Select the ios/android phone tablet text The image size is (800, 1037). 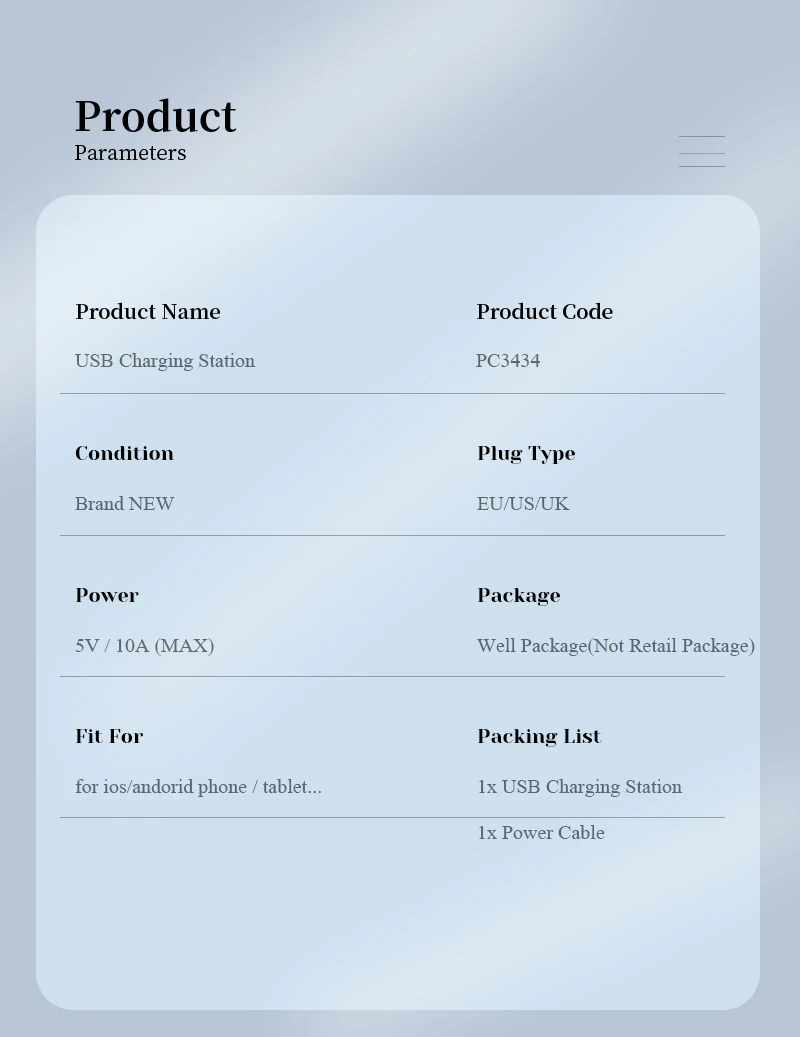click(198, 786)
